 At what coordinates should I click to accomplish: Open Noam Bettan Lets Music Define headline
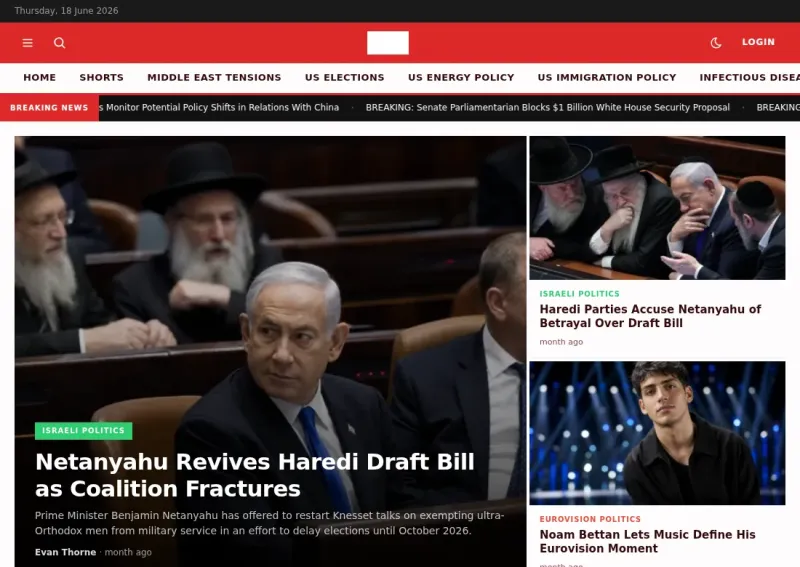[x=647, y=541]
